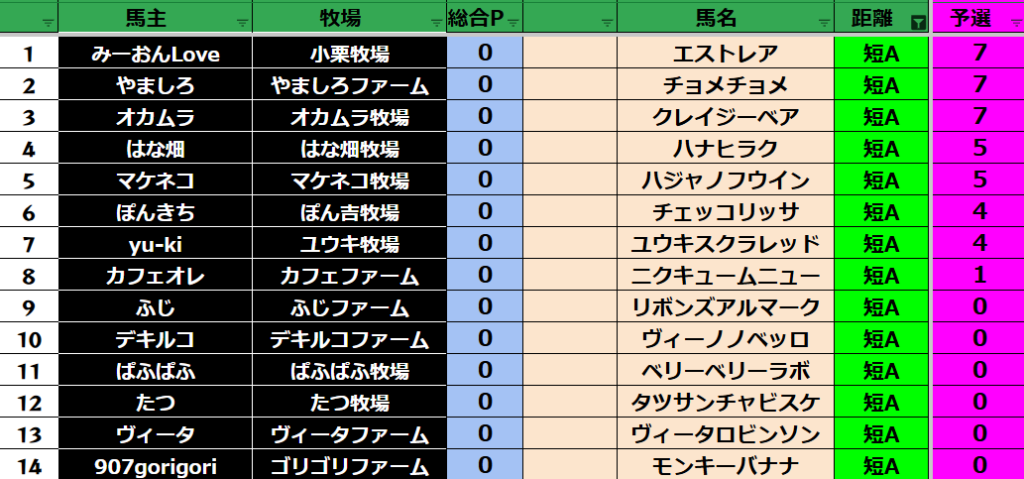Open the 牧場 column filter dropdown
The image size is (1024, 479).
point(436,21)
